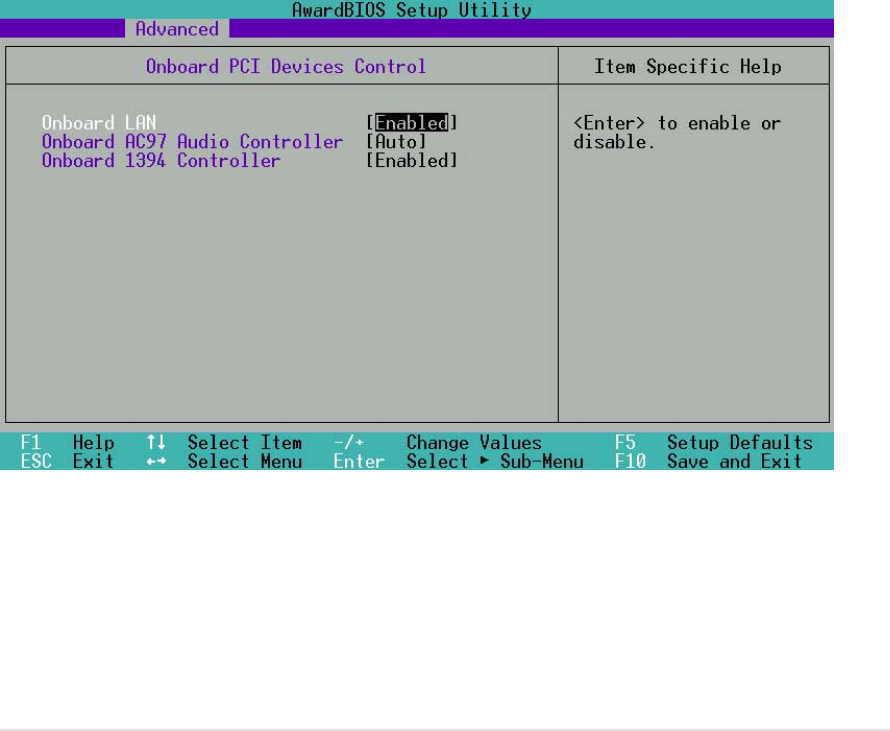
Task: Click the F5 Setup Defaults shortcut
Action: pyautogui.click(x=713, y=442)
